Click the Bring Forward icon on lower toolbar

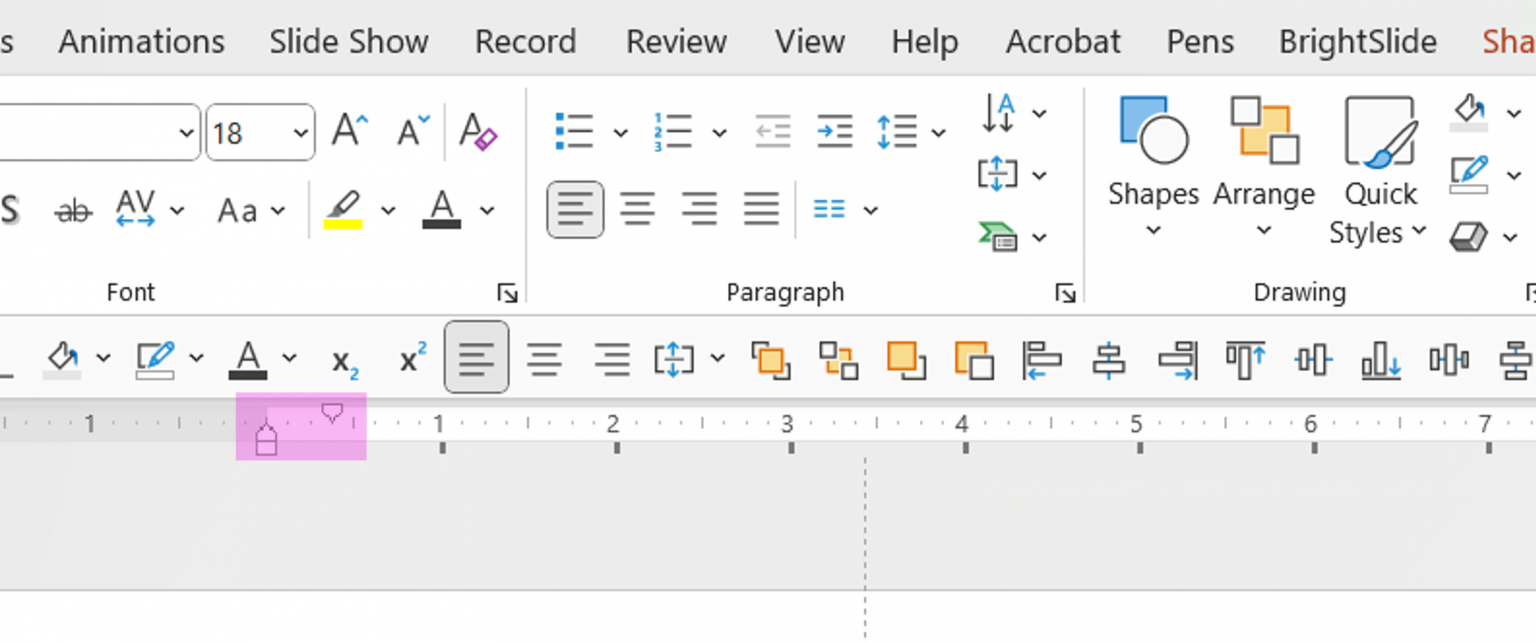tap(770, 360)
